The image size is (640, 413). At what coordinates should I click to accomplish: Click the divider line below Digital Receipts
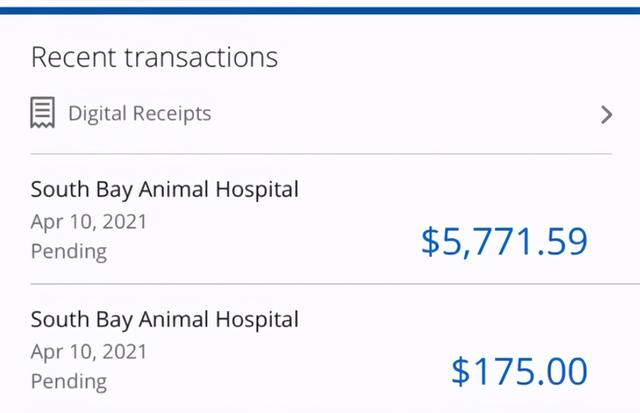pyautogui.click(x=321, y=154)
